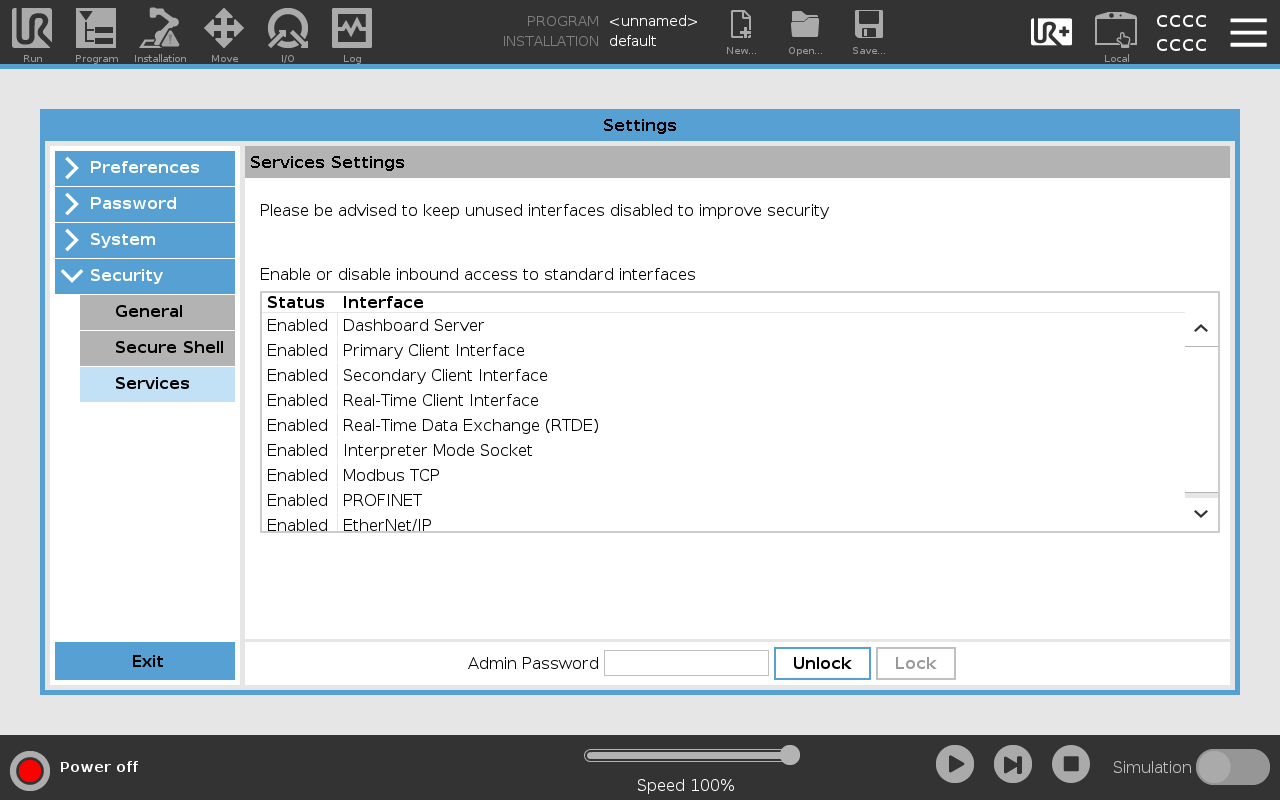Click the Exit button
Screen dimensions: 1280x800
[x=145, y=661]
